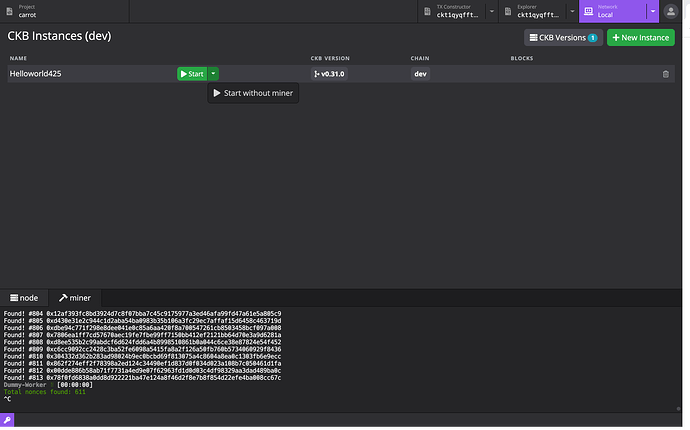Click the Project carrot file icon
Image resolution: width=690 pixels, height=430 pixels.
(9, 11)
